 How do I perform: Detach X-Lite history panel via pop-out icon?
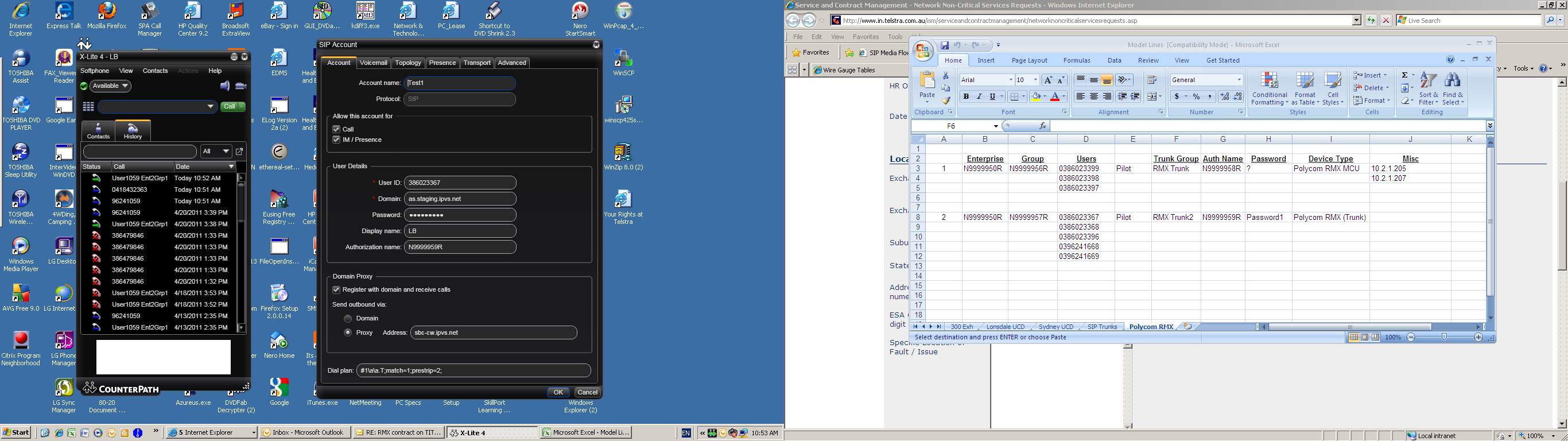pyautogui.click(x=240, y=151)
